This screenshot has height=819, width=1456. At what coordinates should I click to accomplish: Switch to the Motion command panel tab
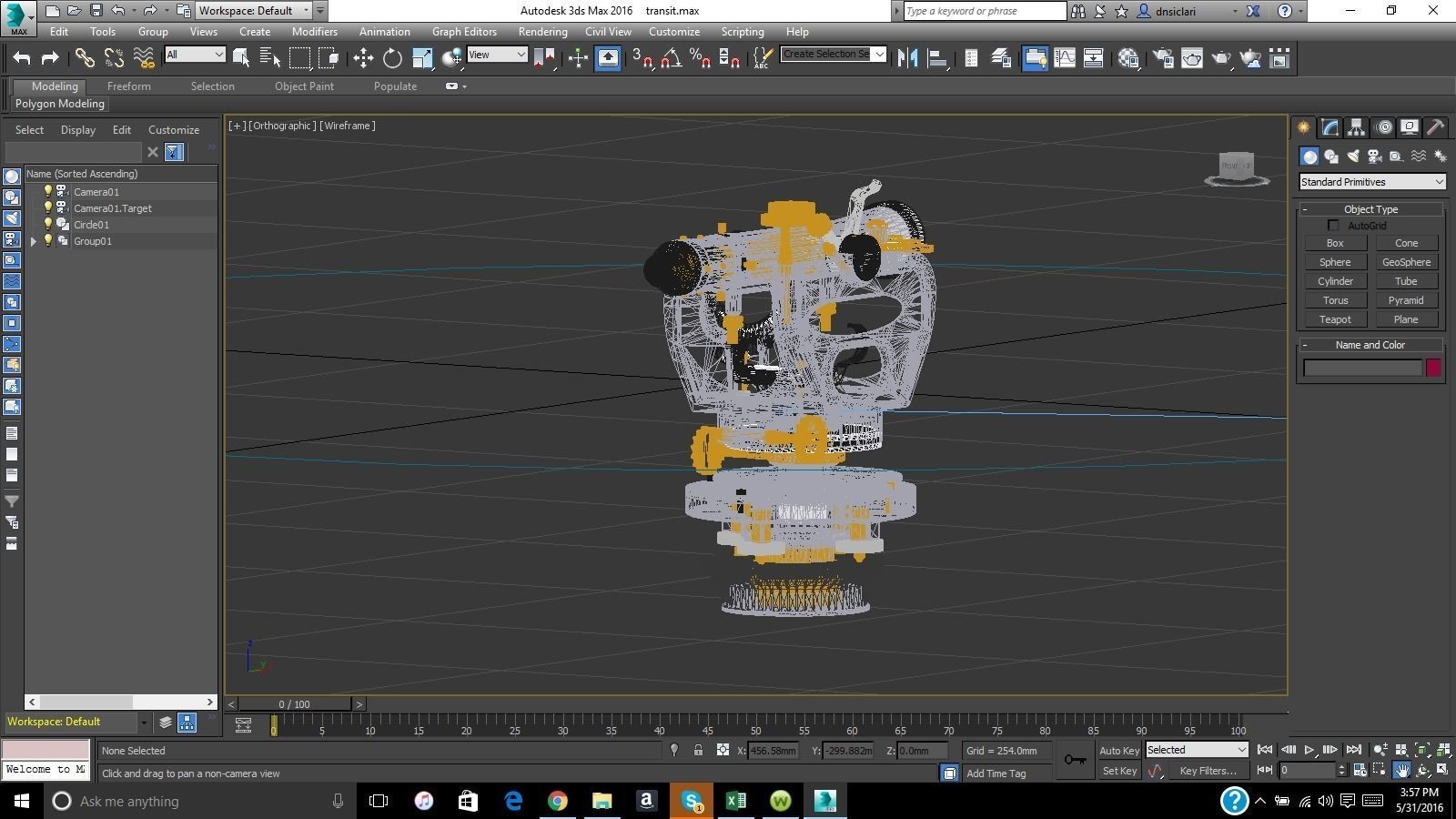(x=1384, y=127)
